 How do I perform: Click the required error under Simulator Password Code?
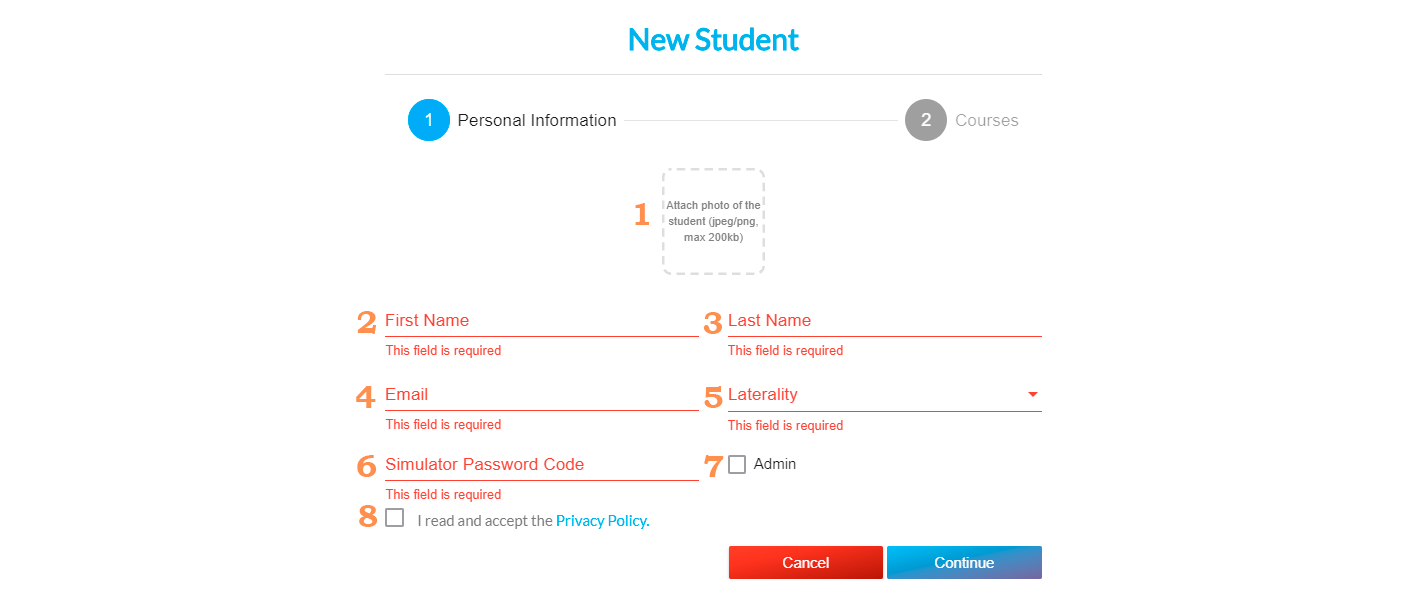[x=443, y=494]
